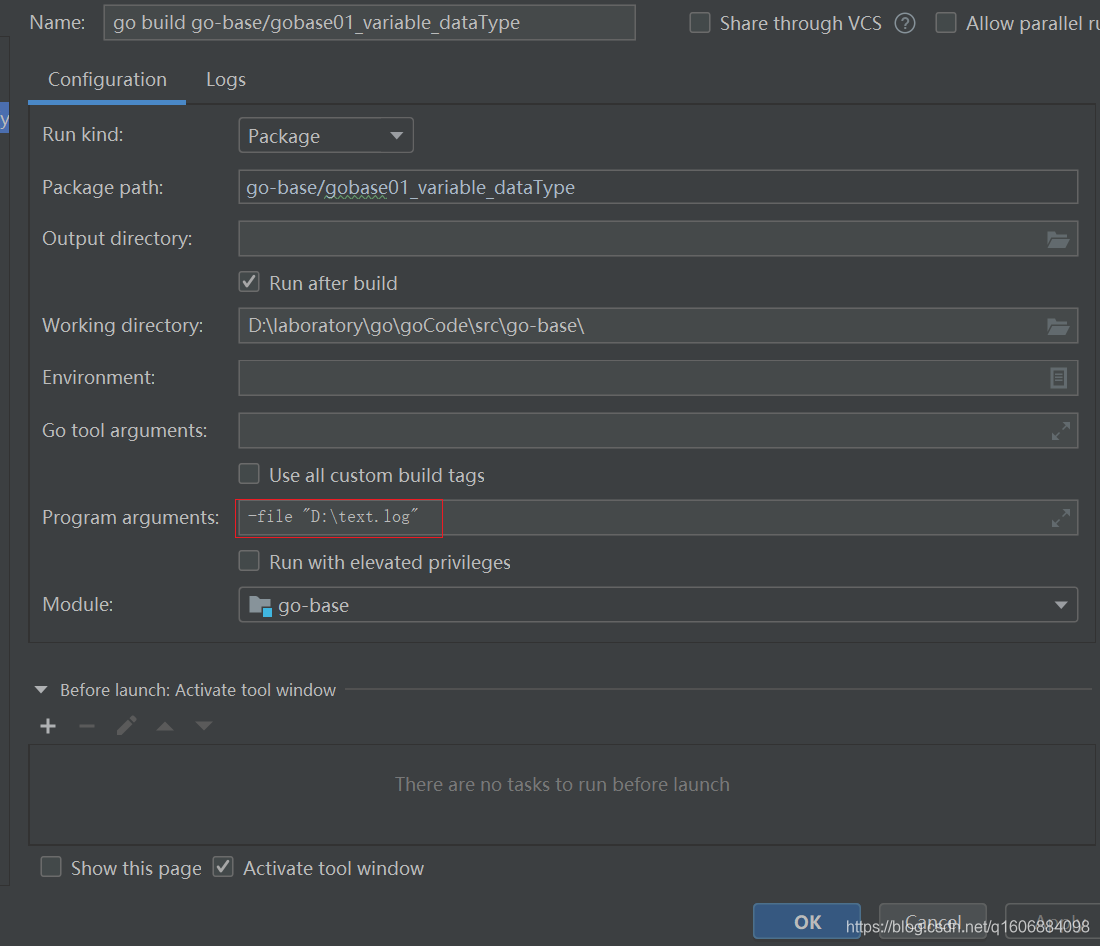Toggle Share through VCS checkbox

[x=699, y=23]
